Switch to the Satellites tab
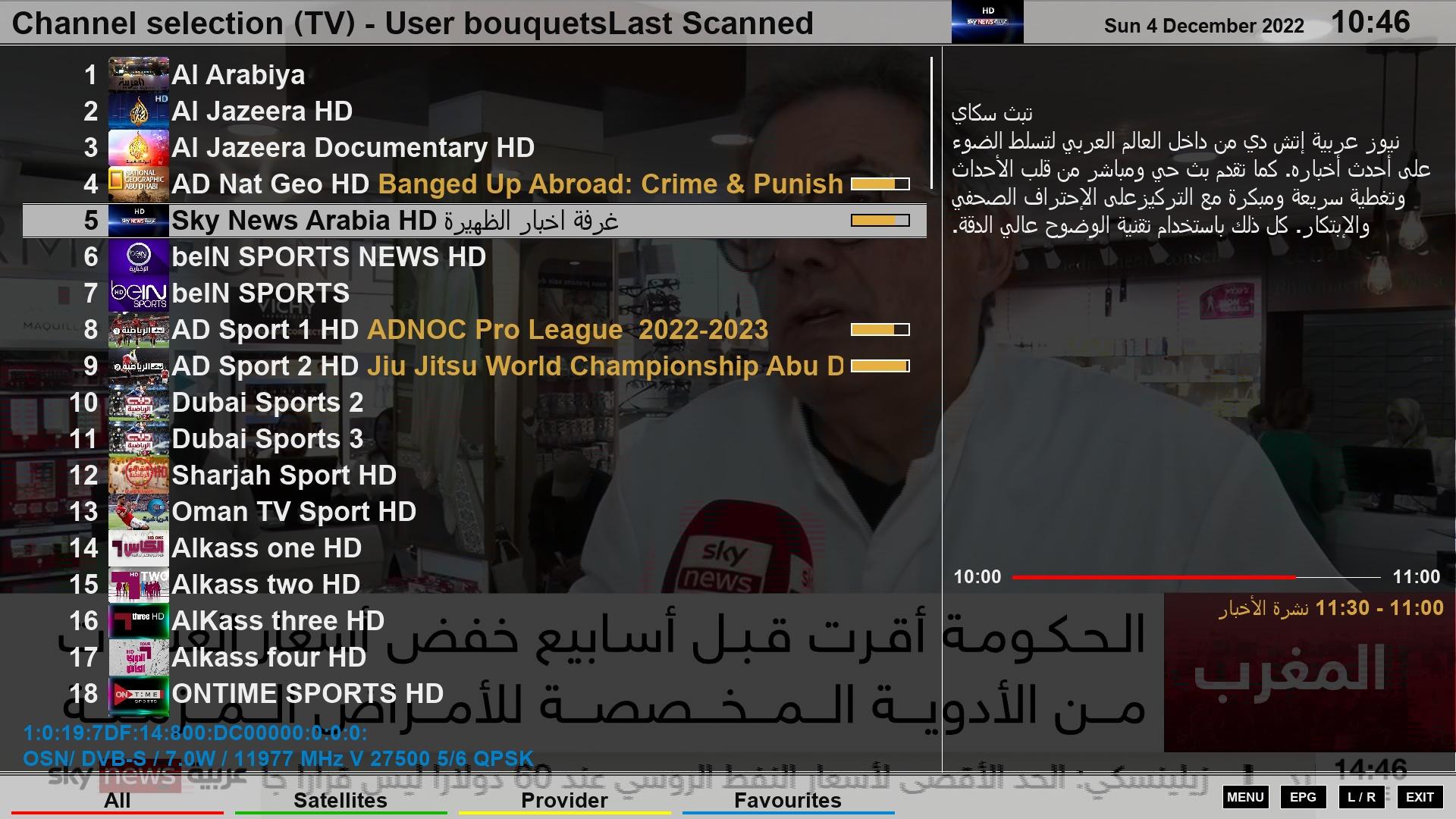 [340, 801]
